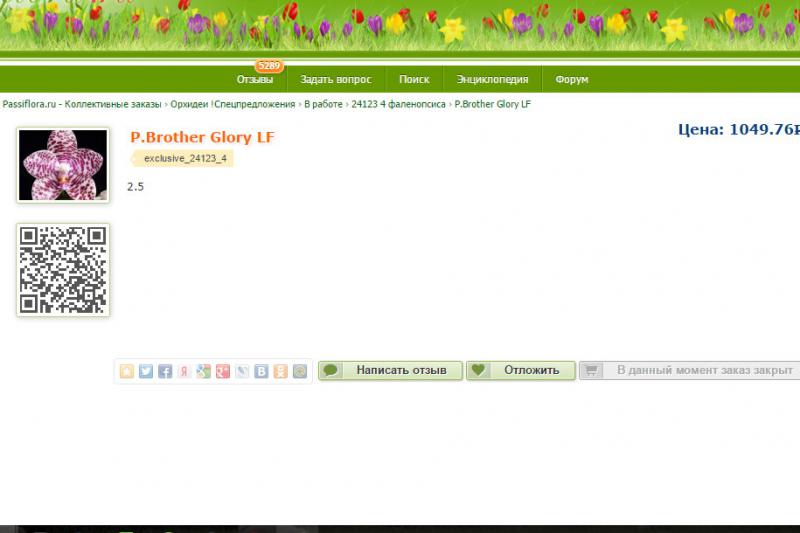This screenshot has width=800, height=533.
Task: Open the Отзывы menu item
Action: (x=255, y=80)
